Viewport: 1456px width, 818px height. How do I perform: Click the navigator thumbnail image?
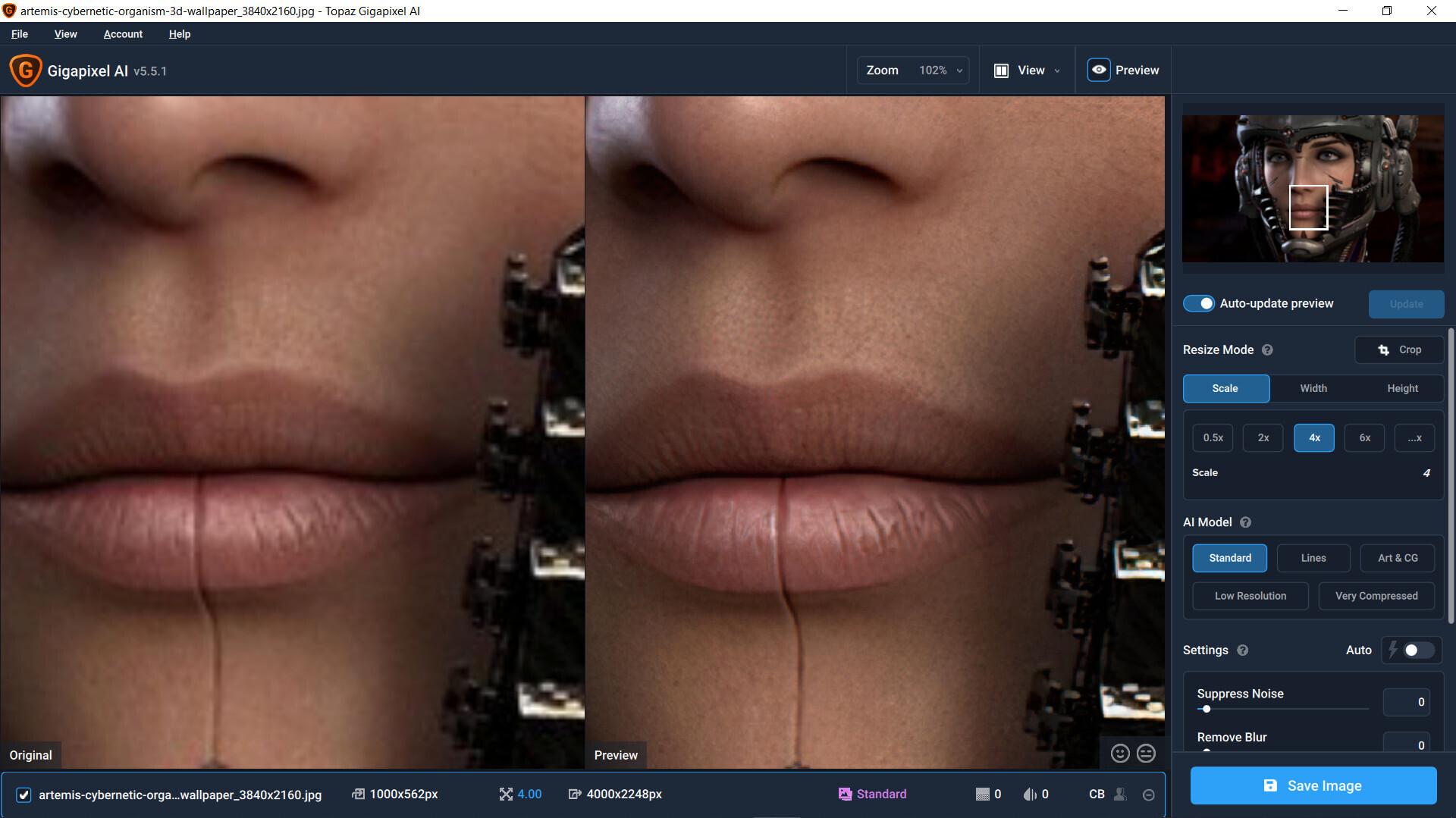(x=1312, y=188)
